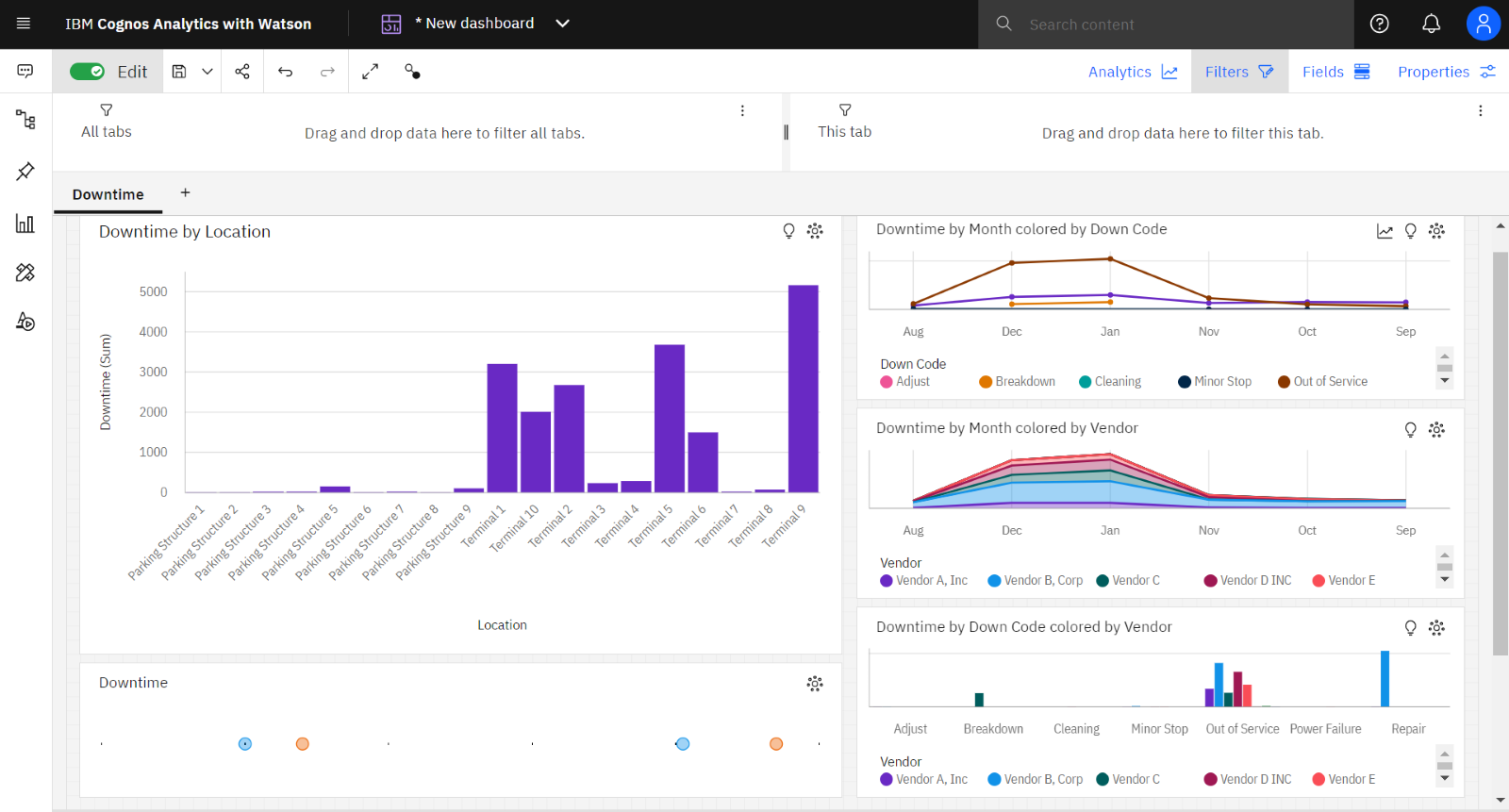1509x812 pixels.
Task: Open the Pins icon in sidebar
Action: click(x=25, y=171)
